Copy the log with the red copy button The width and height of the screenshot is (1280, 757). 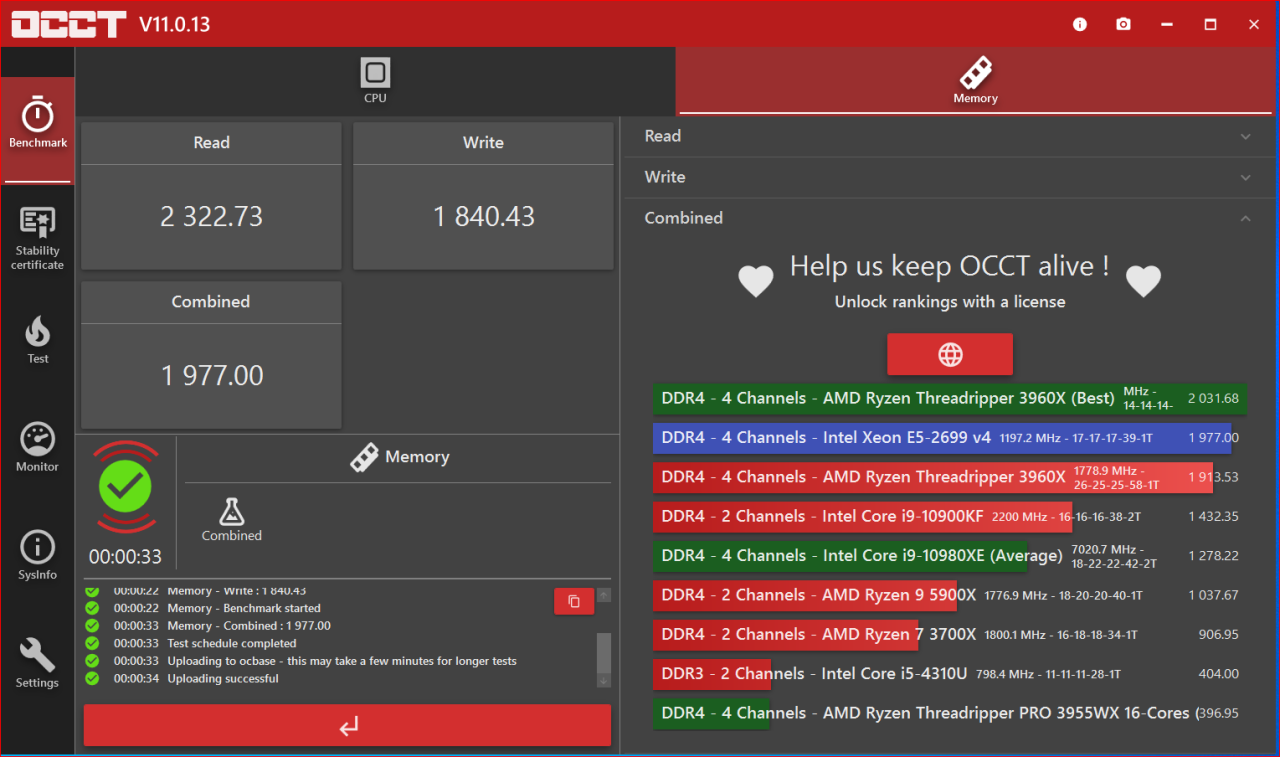click(574, 601)
